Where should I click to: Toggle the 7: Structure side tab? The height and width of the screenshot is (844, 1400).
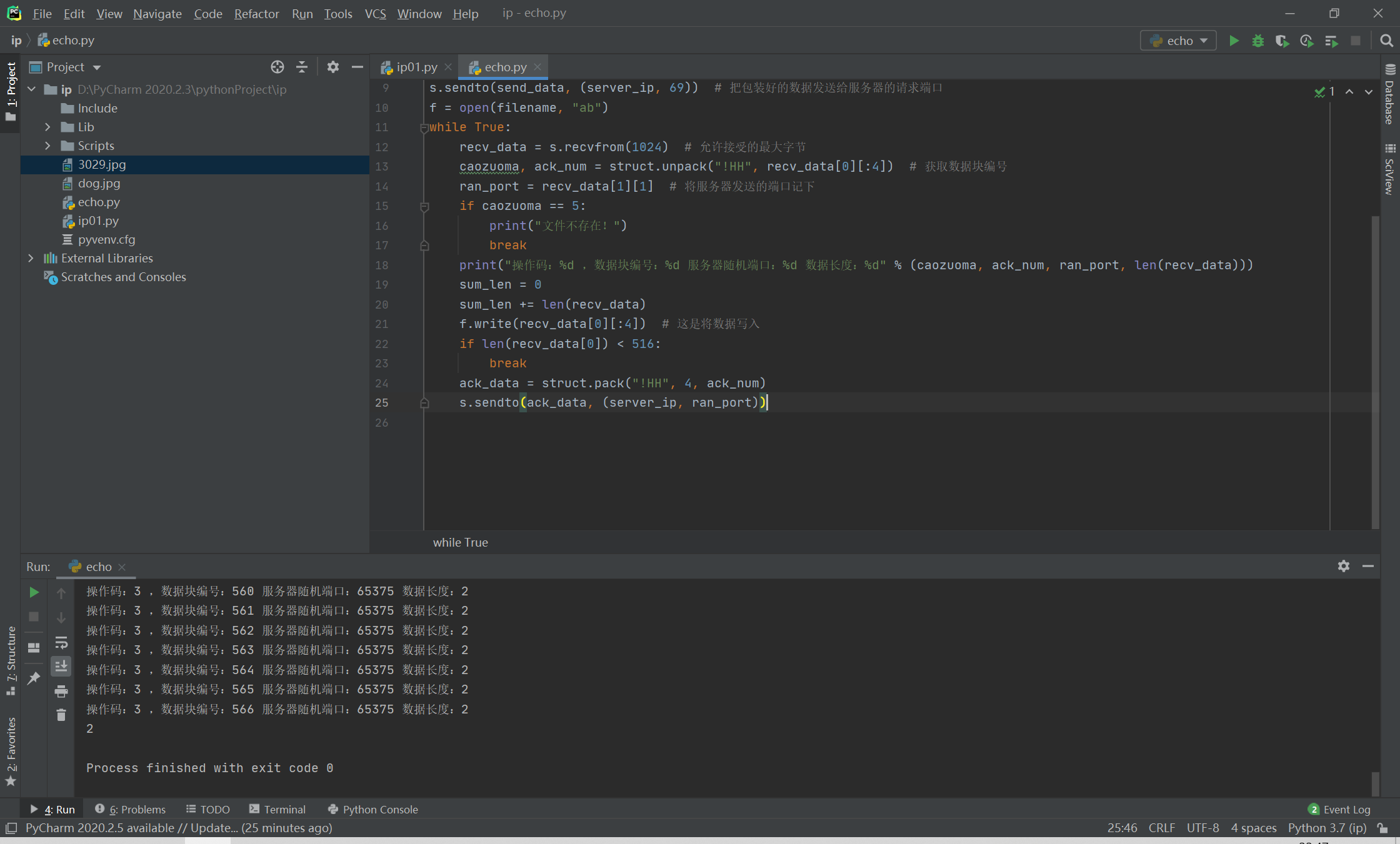pos(11,661)
